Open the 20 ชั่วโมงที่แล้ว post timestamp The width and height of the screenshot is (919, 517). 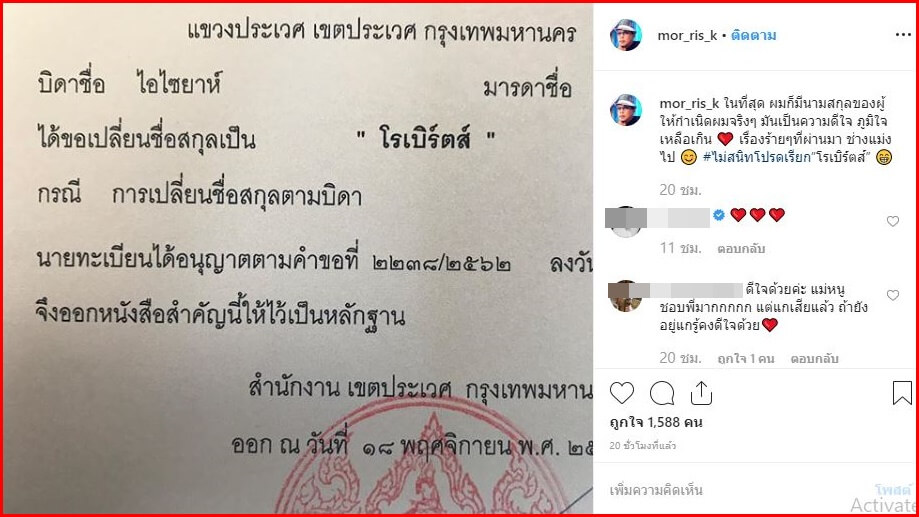642,445
